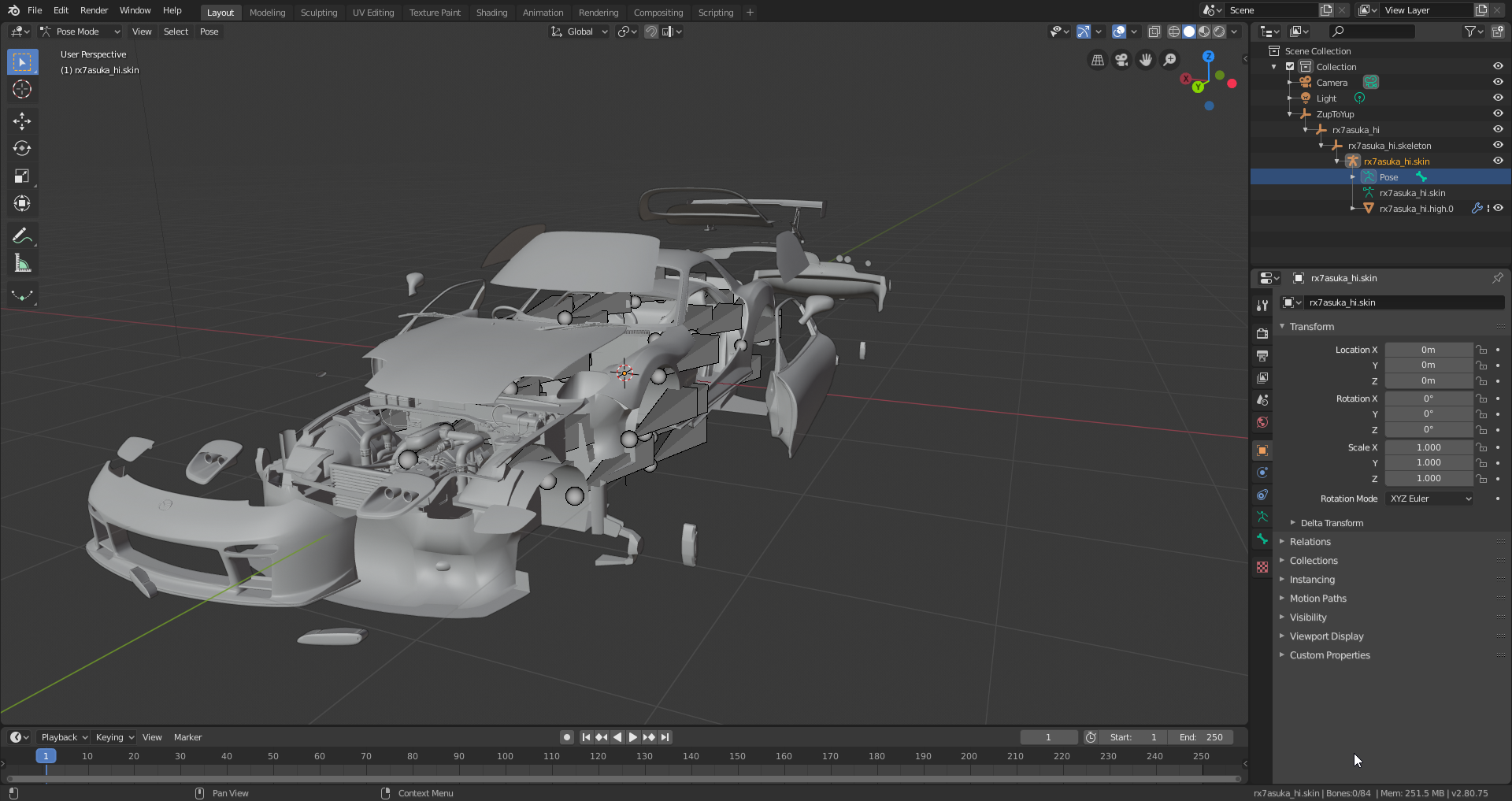
Task: Hide the Camera object in outliner
Action: pos(1498,82)
